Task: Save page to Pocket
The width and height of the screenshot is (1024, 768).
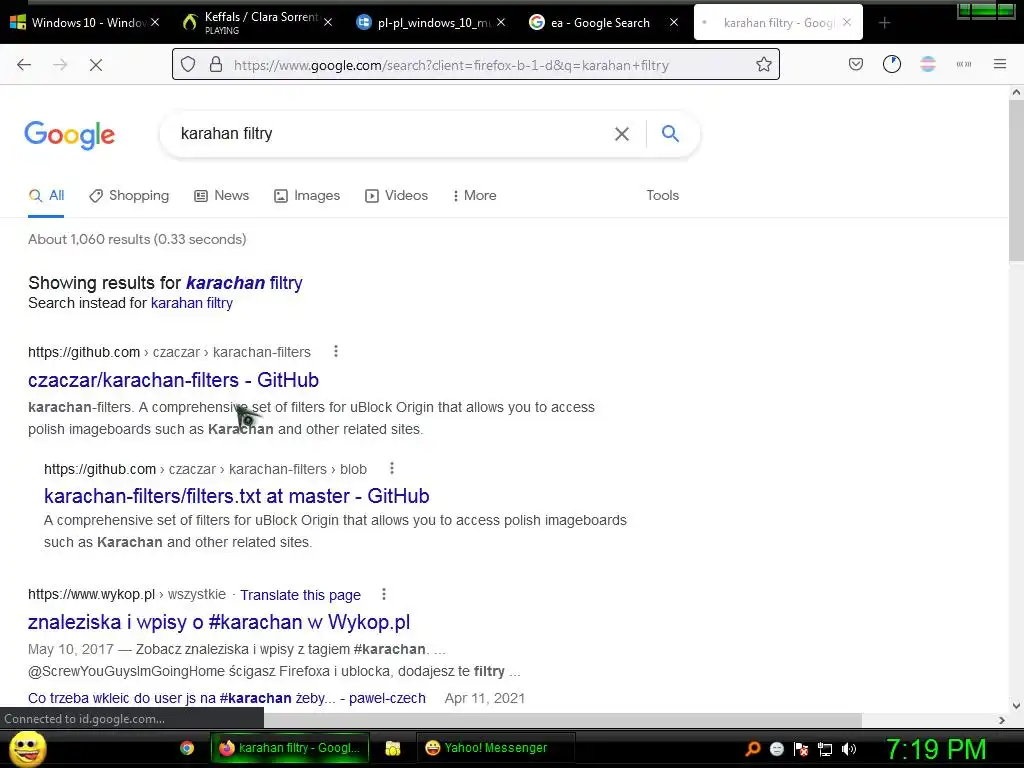Action: 856,64
